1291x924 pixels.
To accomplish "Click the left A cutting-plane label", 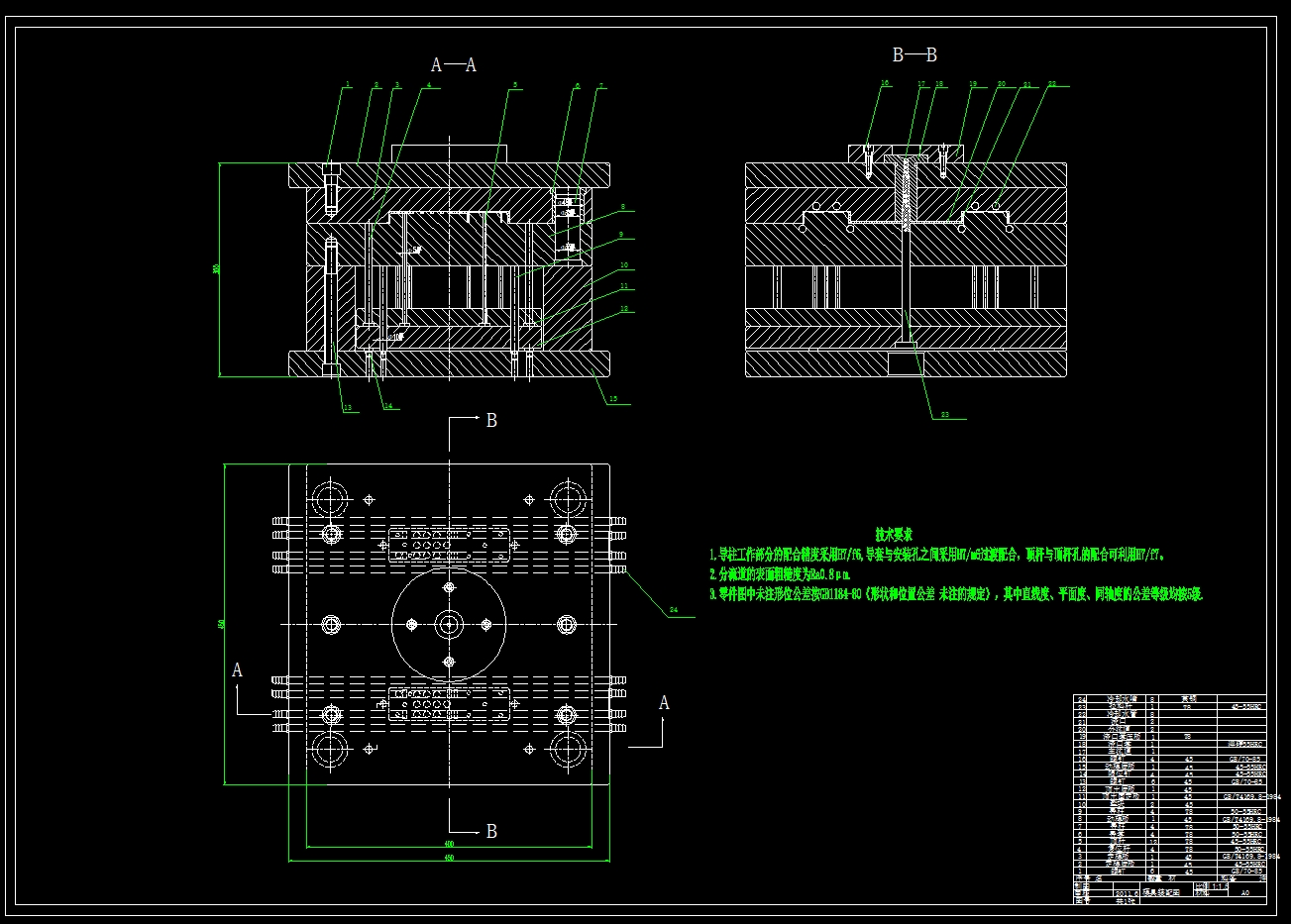I will [238, 670].
